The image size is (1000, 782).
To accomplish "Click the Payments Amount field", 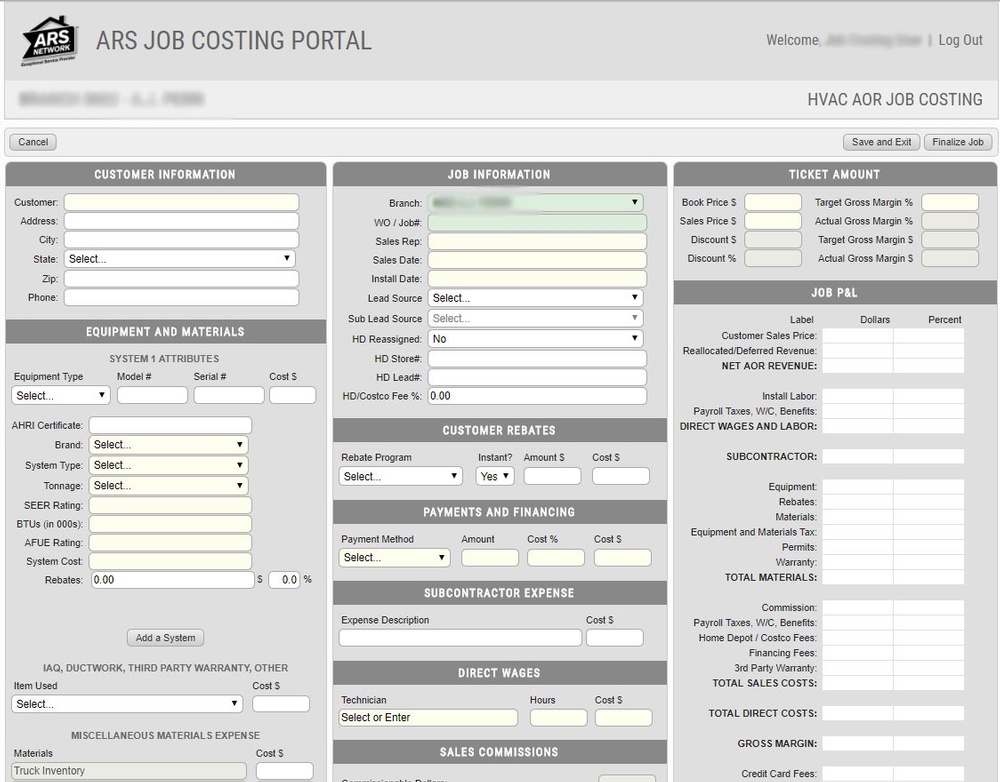I will 490,557.
